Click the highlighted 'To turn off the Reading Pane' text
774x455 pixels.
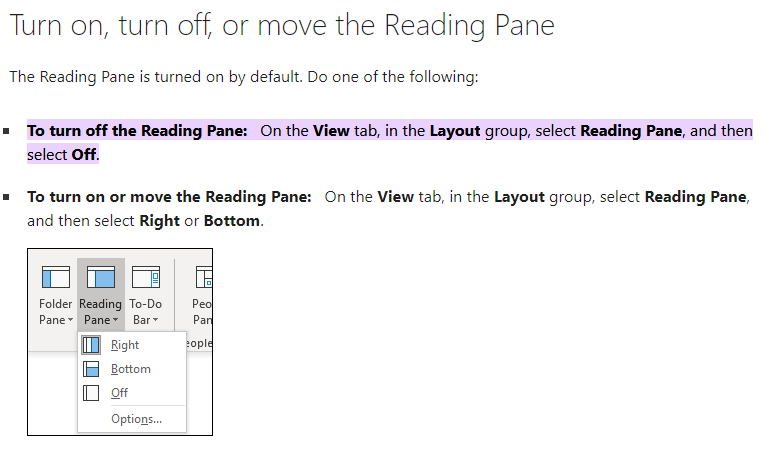click(137, 131)
